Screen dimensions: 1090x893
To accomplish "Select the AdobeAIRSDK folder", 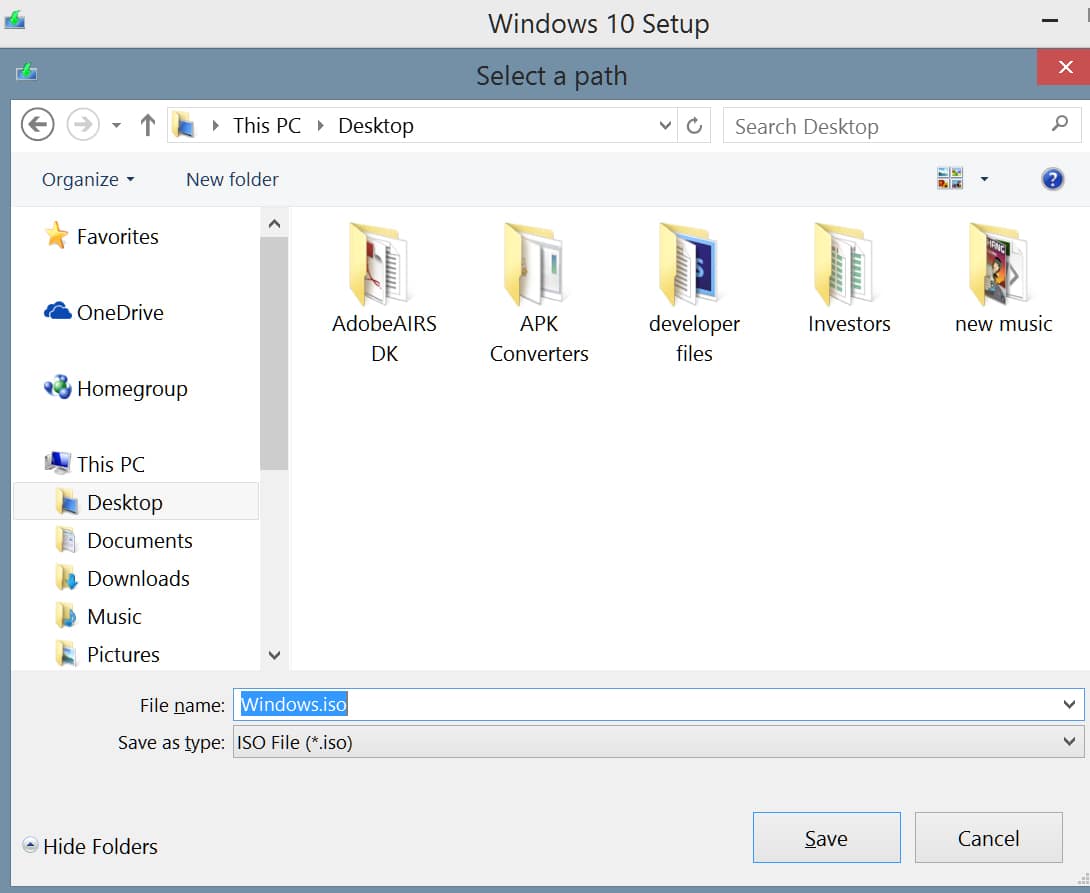I will [x=384, y=293].
